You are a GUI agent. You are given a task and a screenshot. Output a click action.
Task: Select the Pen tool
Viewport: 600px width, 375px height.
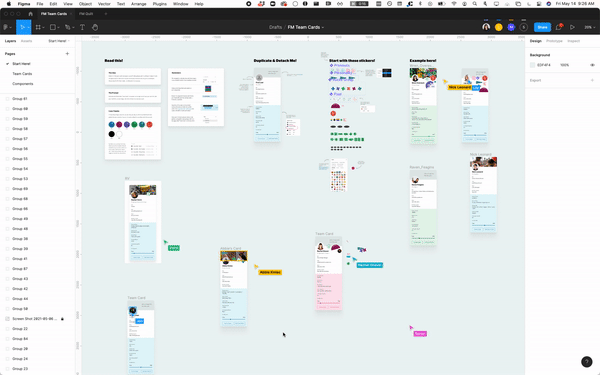click(x=67, y=27)
